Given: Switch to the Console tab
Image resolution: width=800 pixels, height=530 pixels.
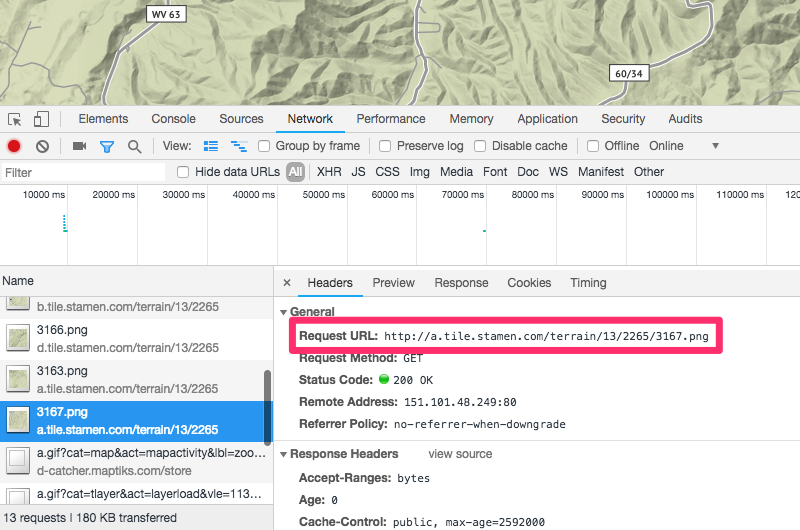Looking at the screenshot, I should coord(173,119).
